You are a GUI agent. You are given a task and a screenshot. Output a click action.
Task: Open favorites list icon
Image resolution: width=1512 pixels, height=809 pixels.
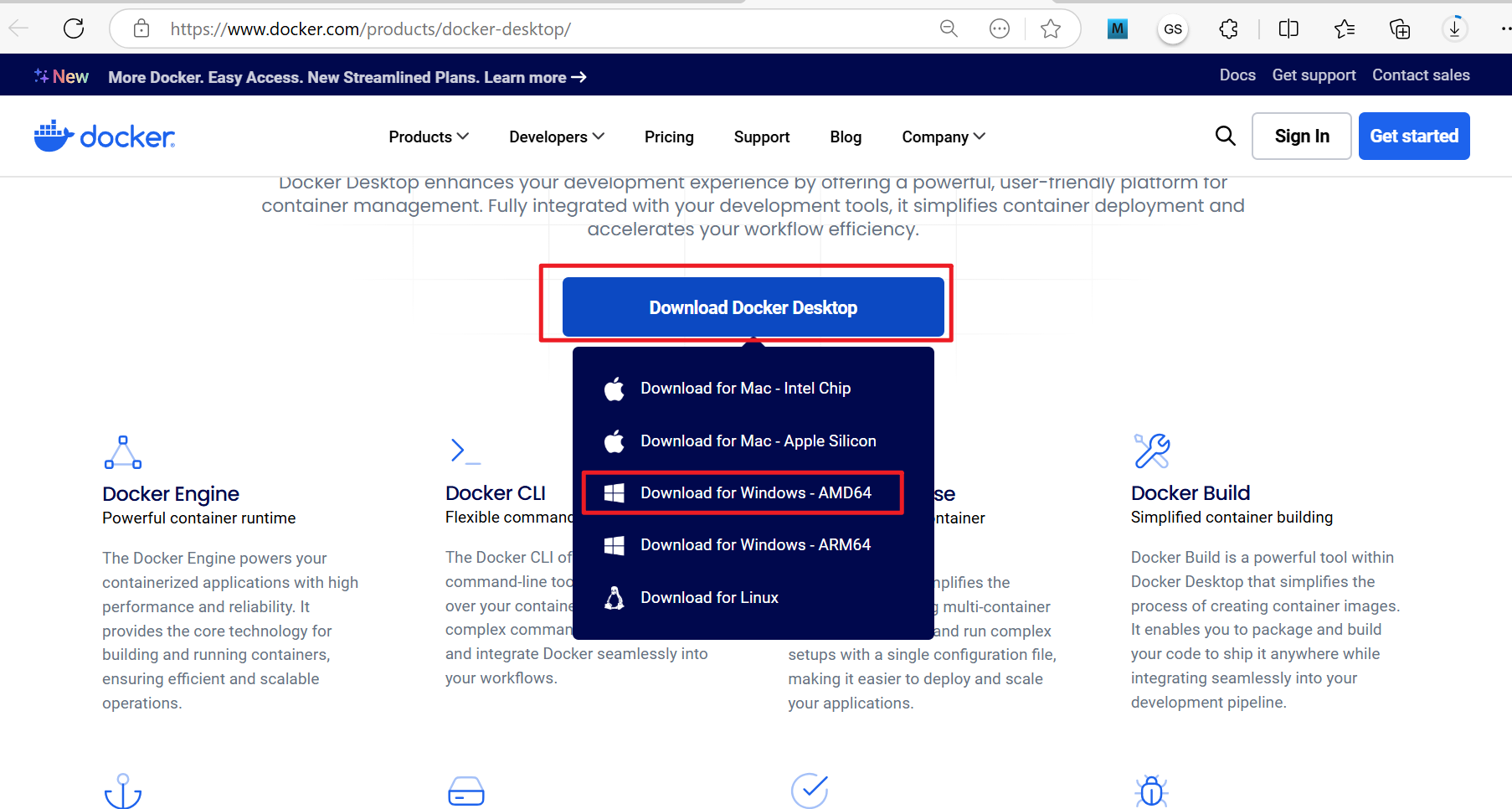click(1345, 29)
